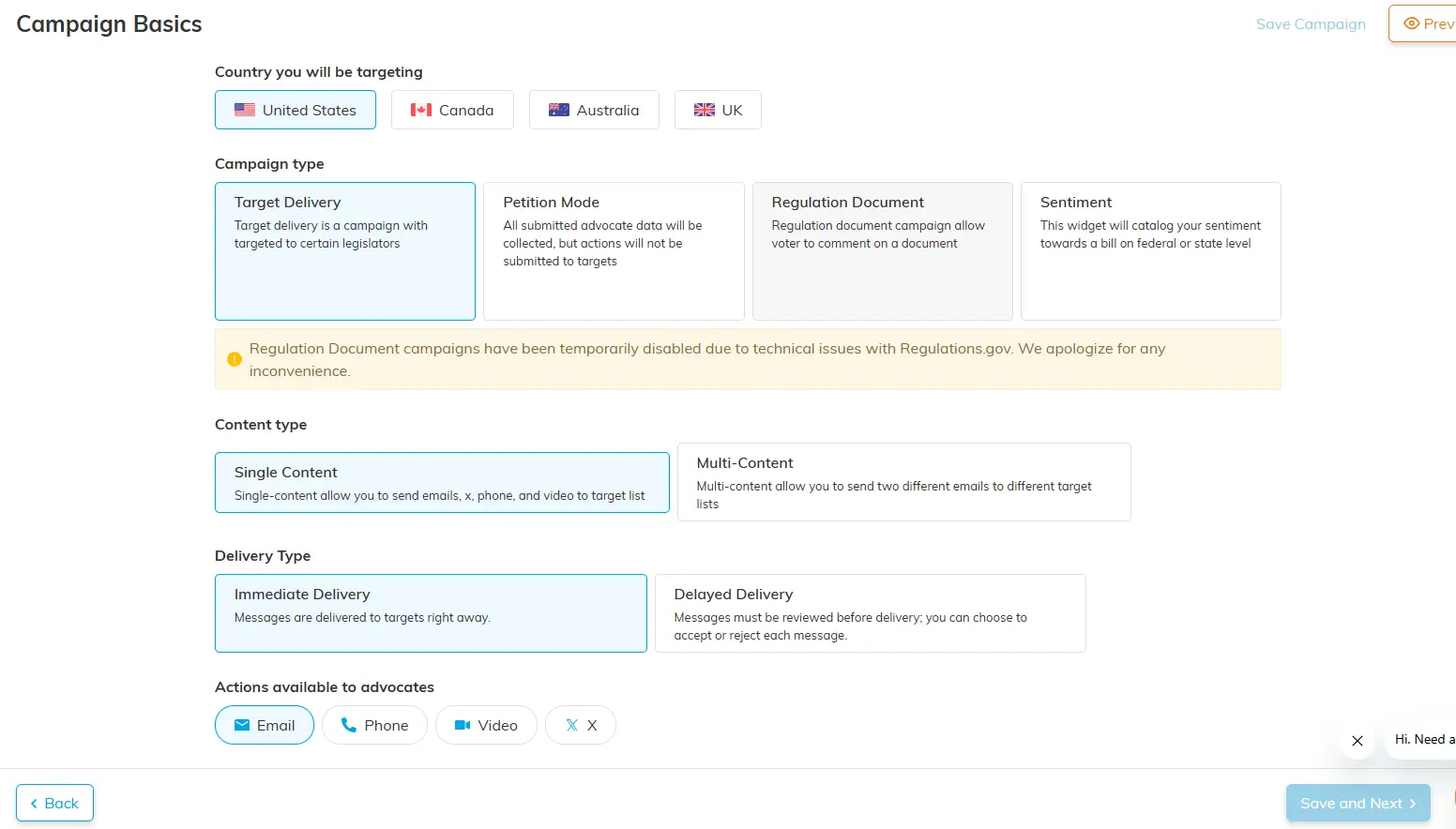
Task: Click the UK flag icon
Action: (x=705, y=109)
